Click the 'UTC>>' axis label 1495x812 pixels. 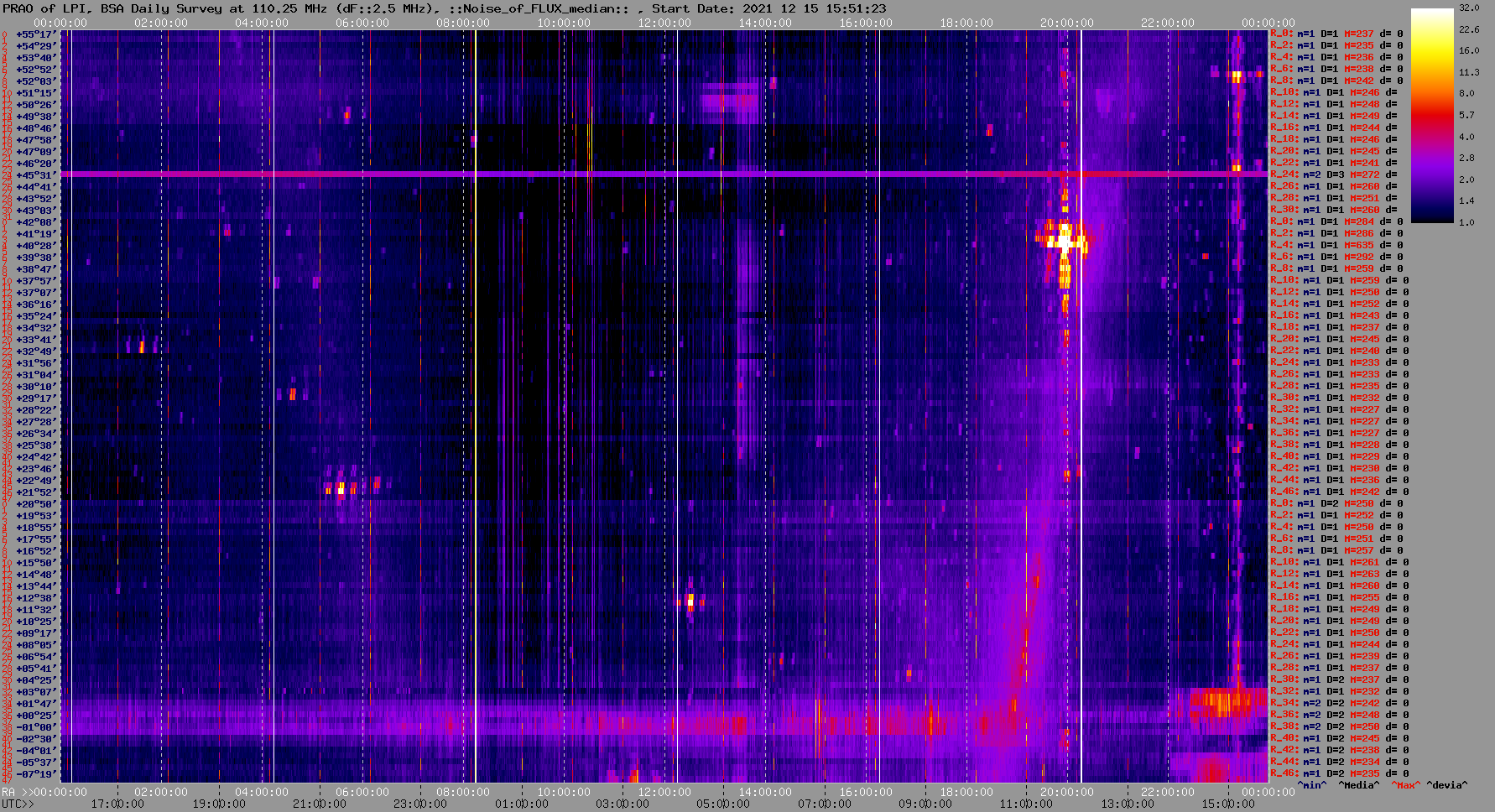click(18, 804)
